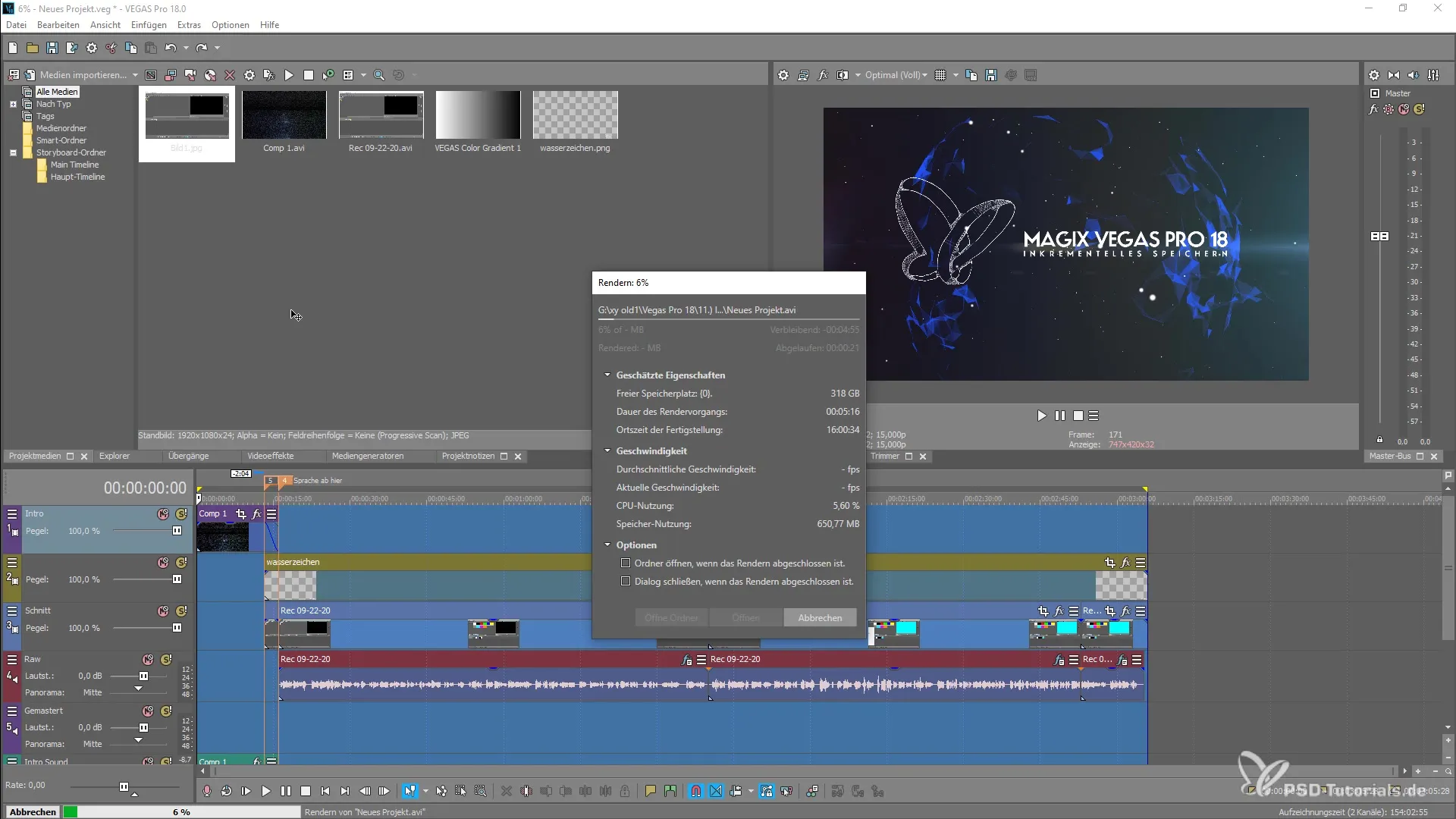This screenshot has height=819, width=1456.
Task: Click the Render As icon in the main toolbar
Action: click(72, 48)
